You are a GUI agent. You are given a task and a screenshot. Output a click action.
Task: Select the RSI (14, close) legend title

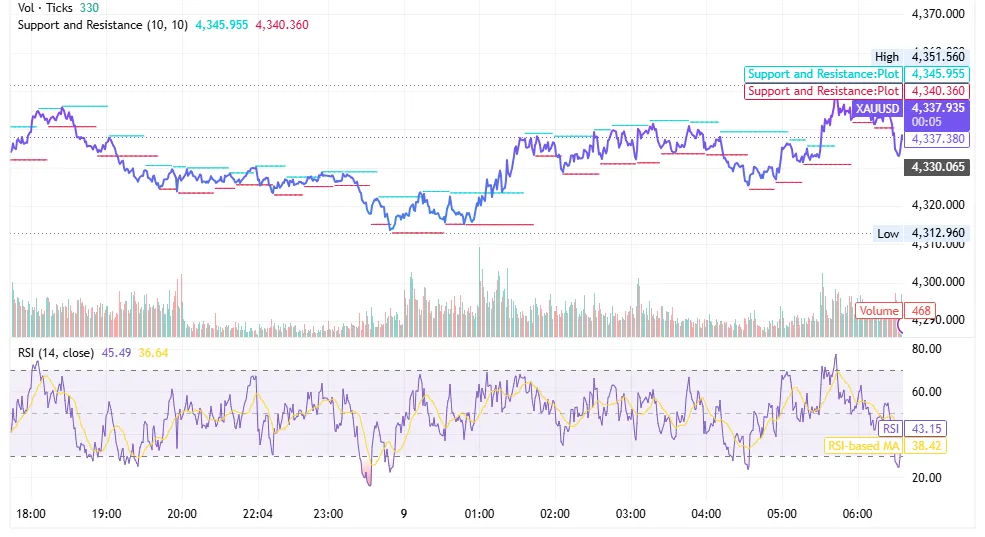point(56,353)
